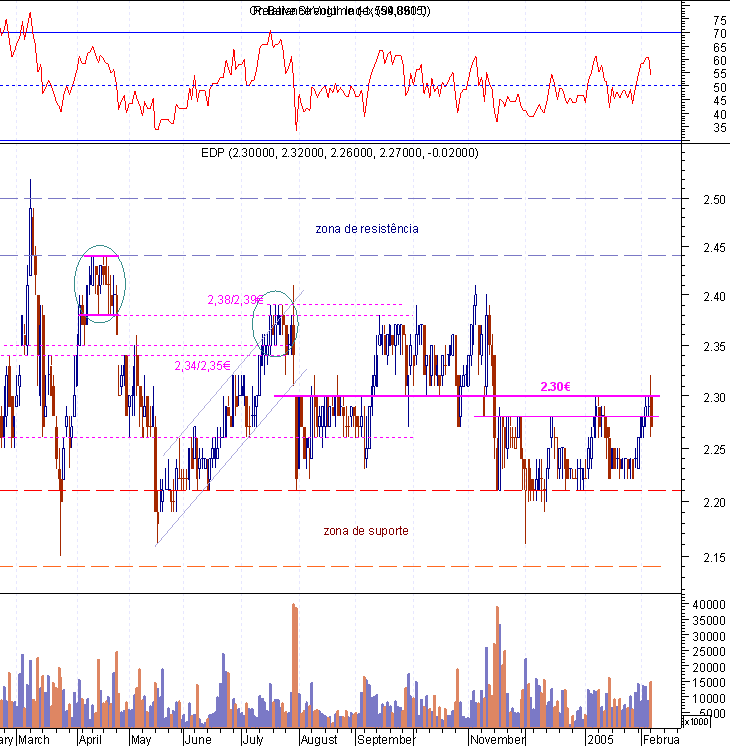
Task: Click the x1000 volume scale label
Action: click(x=696, y=722)
